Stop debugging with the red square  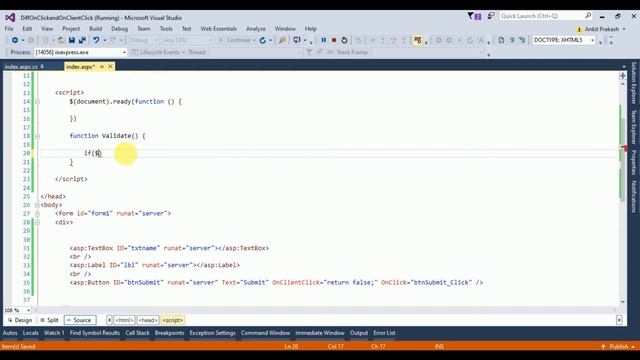(333, 40)
